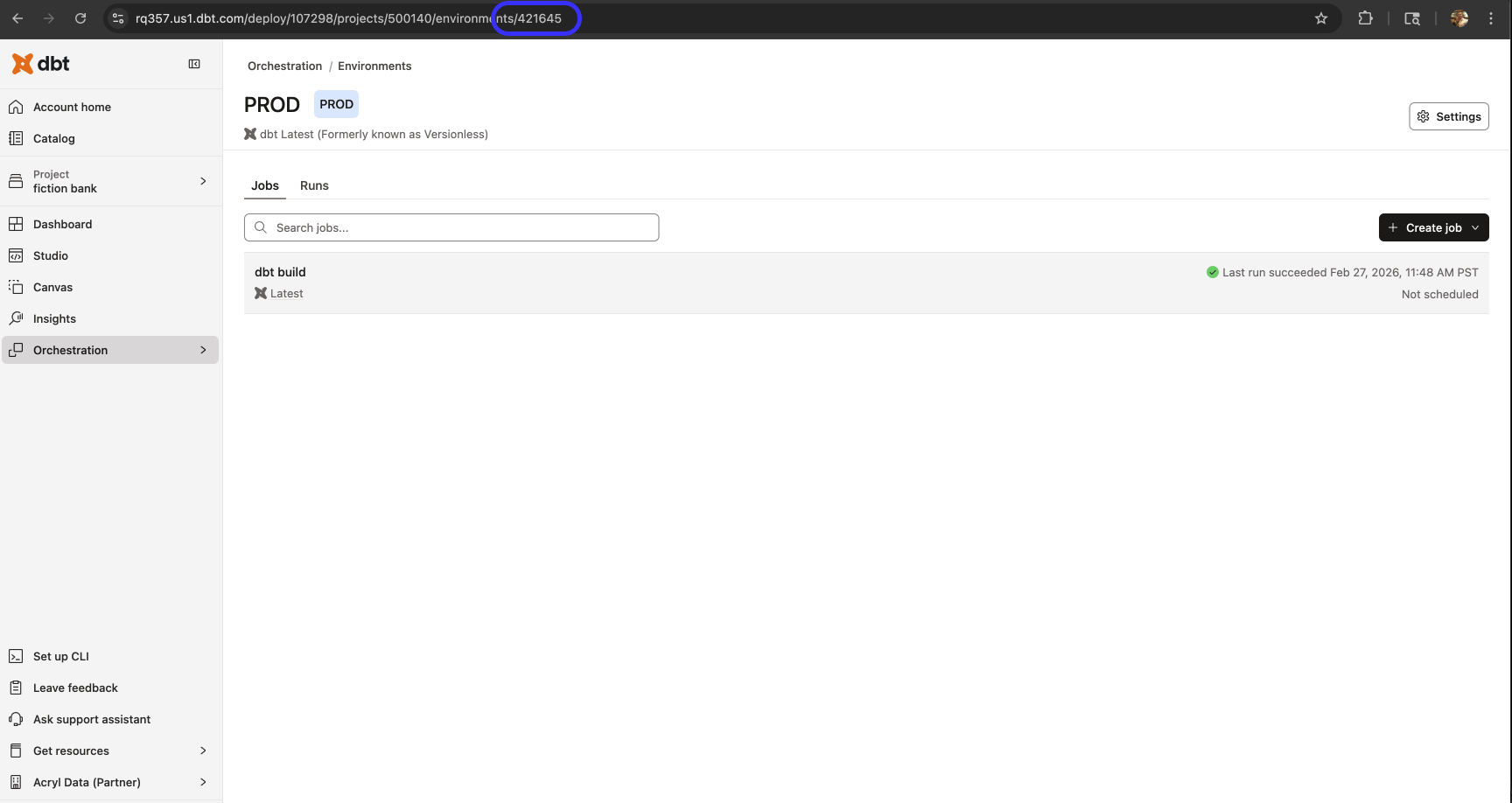Expand the Acryl Data (Partner) chevron
1512x803 pixels.
[203, 782]
